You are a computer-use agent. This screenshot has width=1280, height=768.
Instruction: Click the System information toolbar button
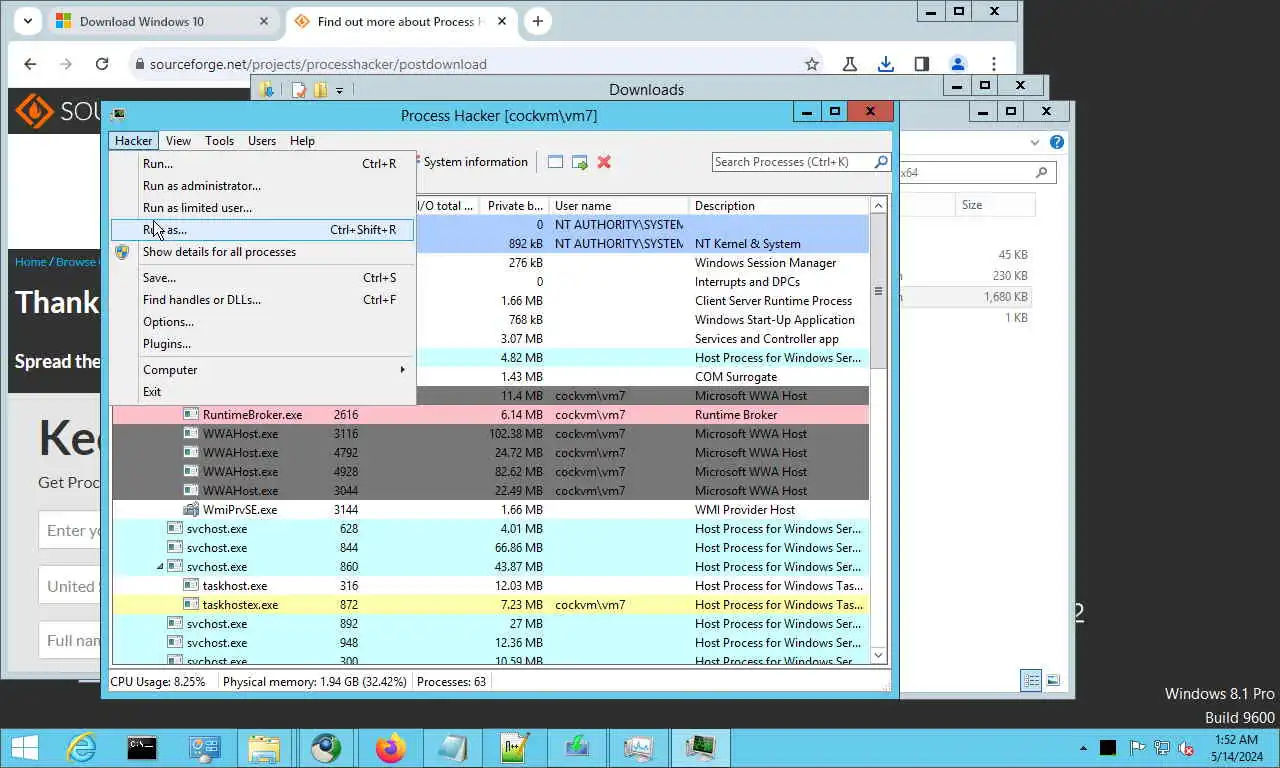point(475,162)
